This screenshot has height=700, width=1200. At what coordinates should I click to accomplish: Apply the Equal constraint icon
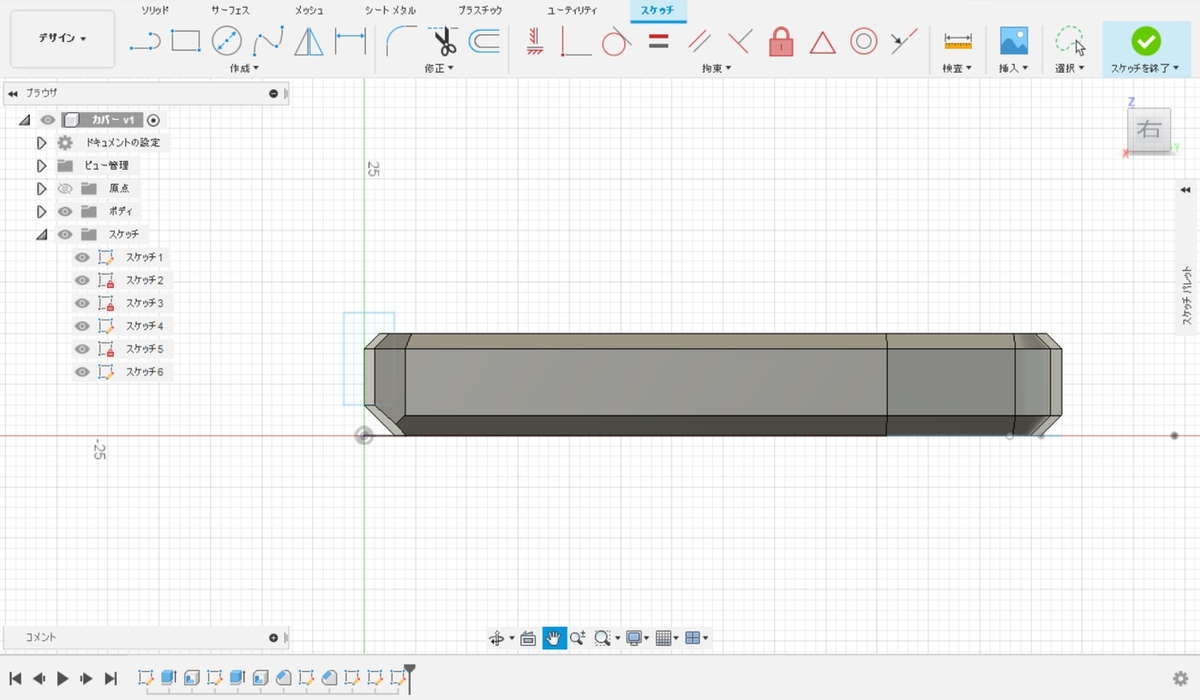(x=658, y=42)
